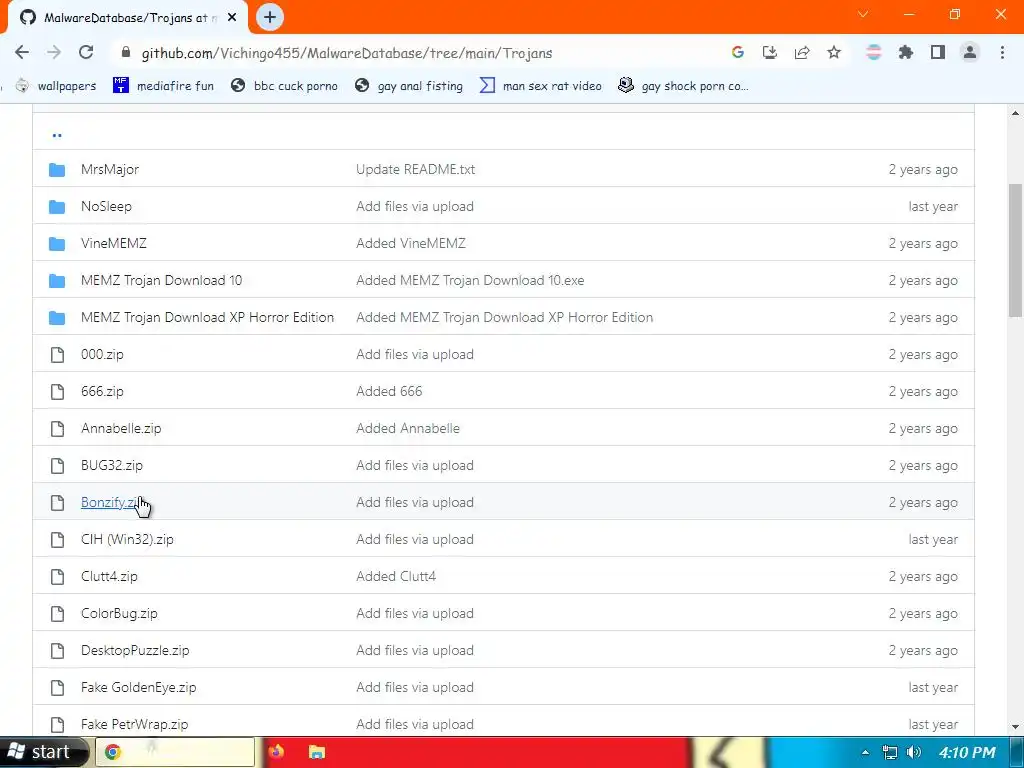Open the Fake GoldenEye.zip file
Viewport: 1024px width, 768px height.
138,688
